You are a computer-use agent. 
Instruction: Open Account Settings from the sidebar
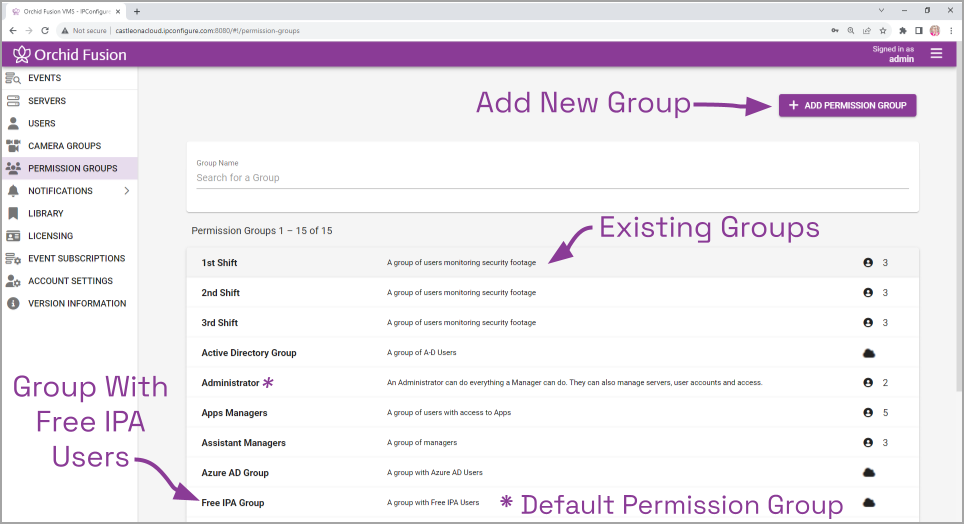70,281
